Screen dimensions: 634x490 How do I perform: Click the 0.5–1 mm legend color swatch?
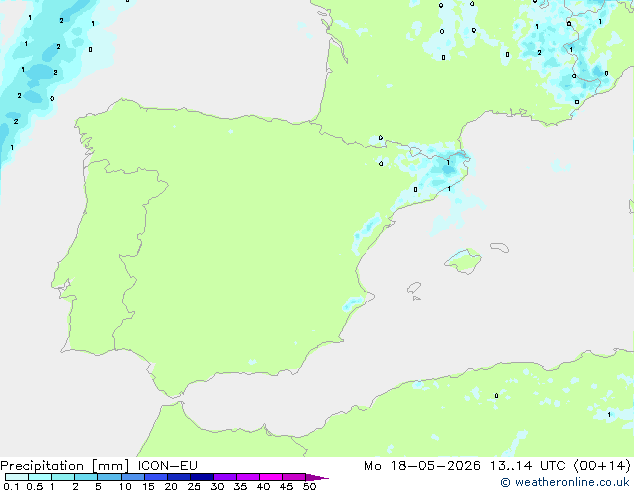point(40,477)
